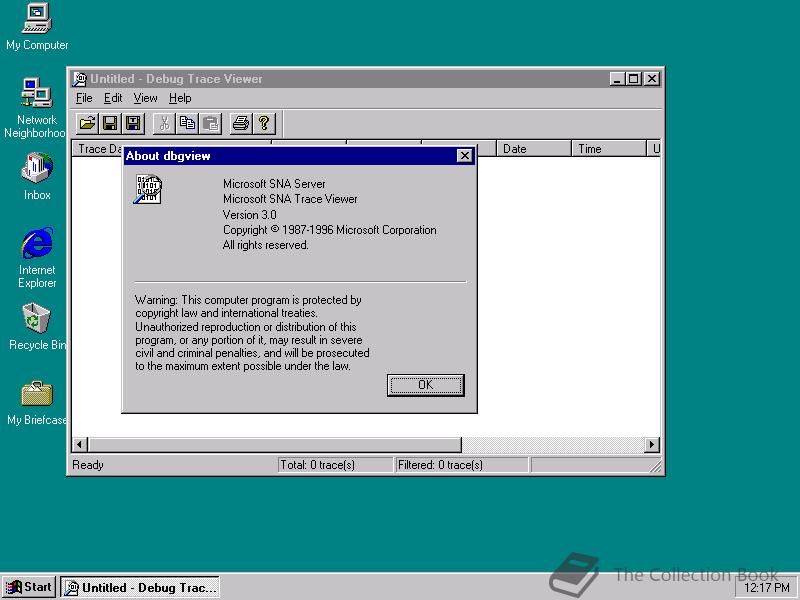
Task: Click the horizontal scrollbar thumb
Action: [274, 444]
